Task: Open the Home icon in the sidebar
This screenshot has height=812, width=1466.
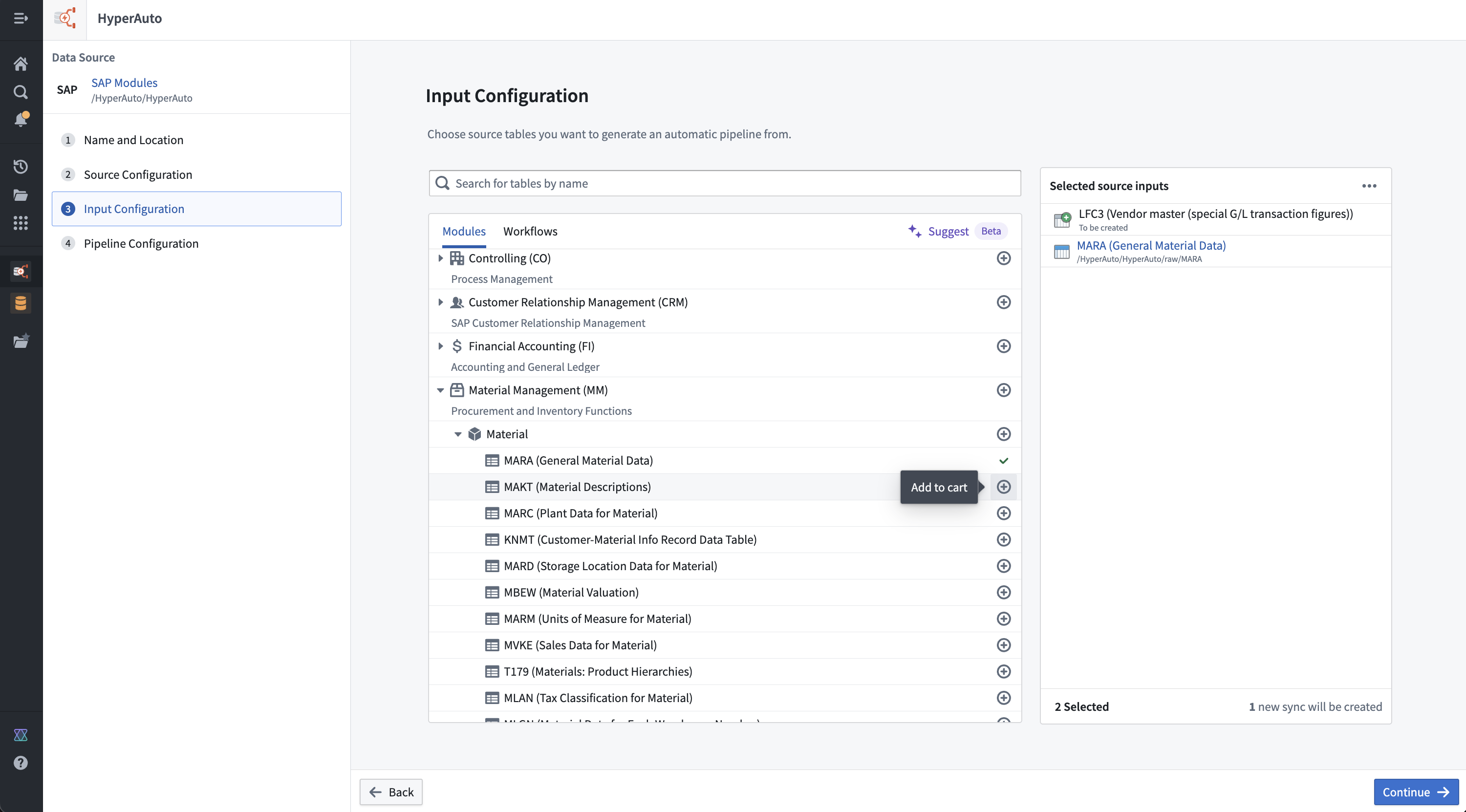Action: (21, 64)
